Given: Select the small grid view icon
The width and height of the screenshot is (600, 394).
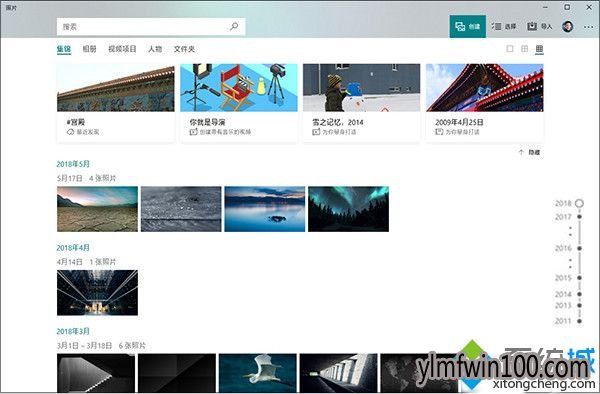Looking at the screenshot, I should coord(539,49).
